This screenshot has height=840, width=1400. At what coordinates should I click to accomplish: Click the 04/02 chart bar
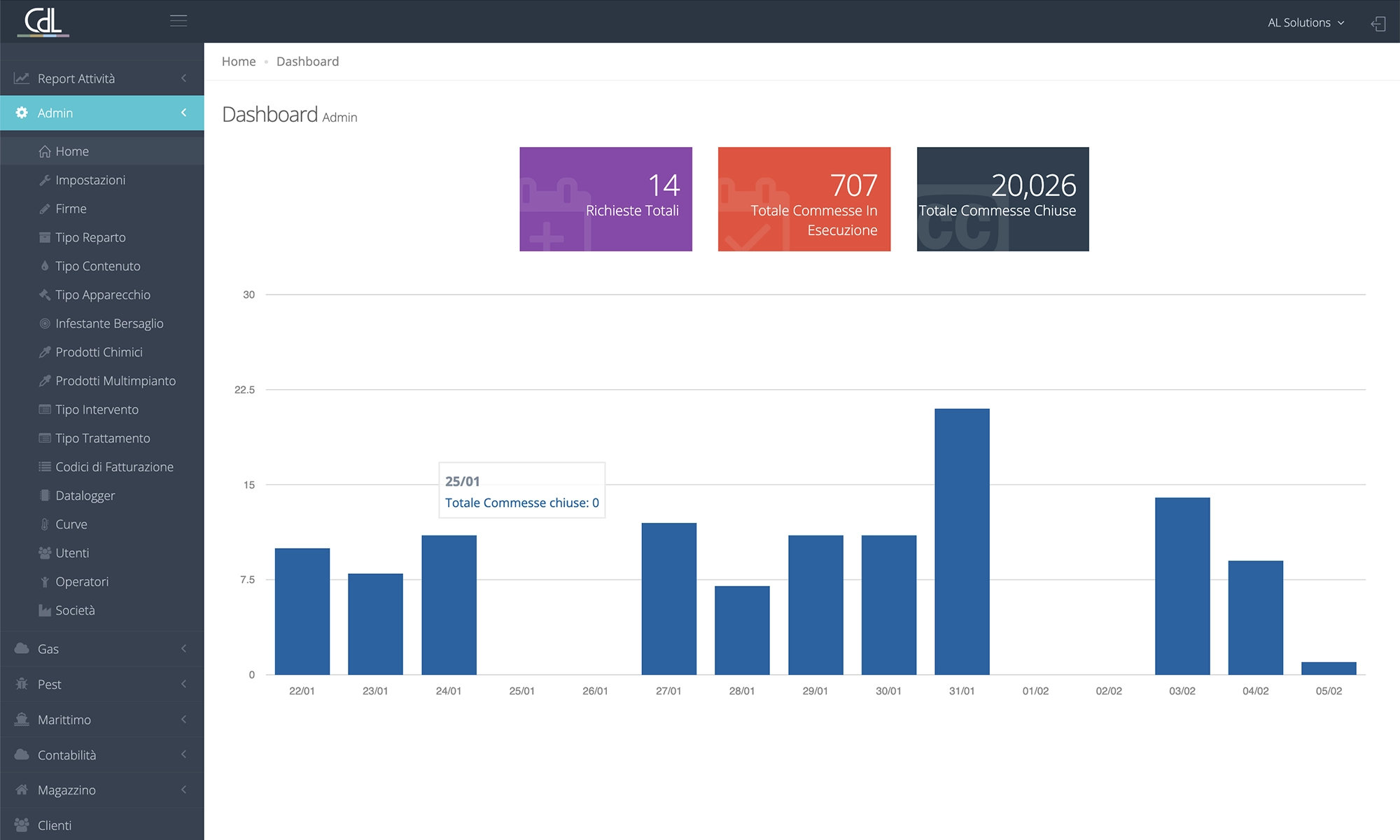[1256, 617]
